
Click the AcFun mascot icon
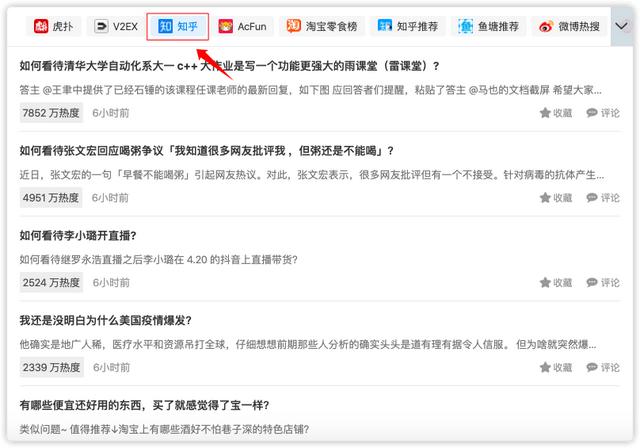225,27
